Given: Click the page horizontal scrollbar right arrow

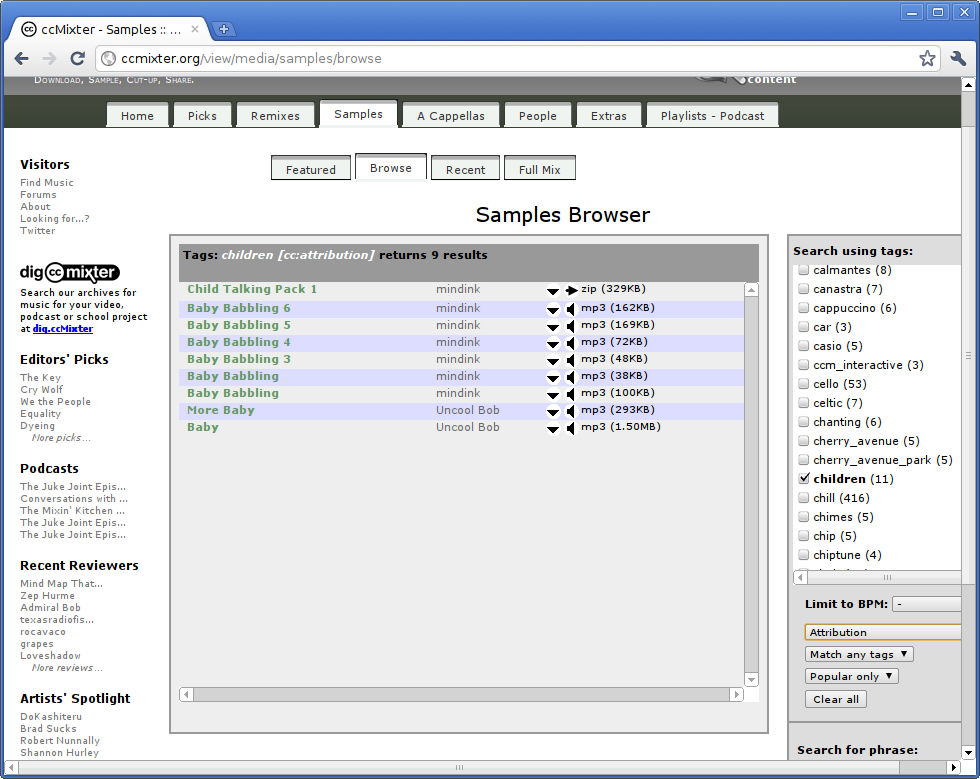Looking at the screenshot, I should pyautogui.click(x=953, y=767).
